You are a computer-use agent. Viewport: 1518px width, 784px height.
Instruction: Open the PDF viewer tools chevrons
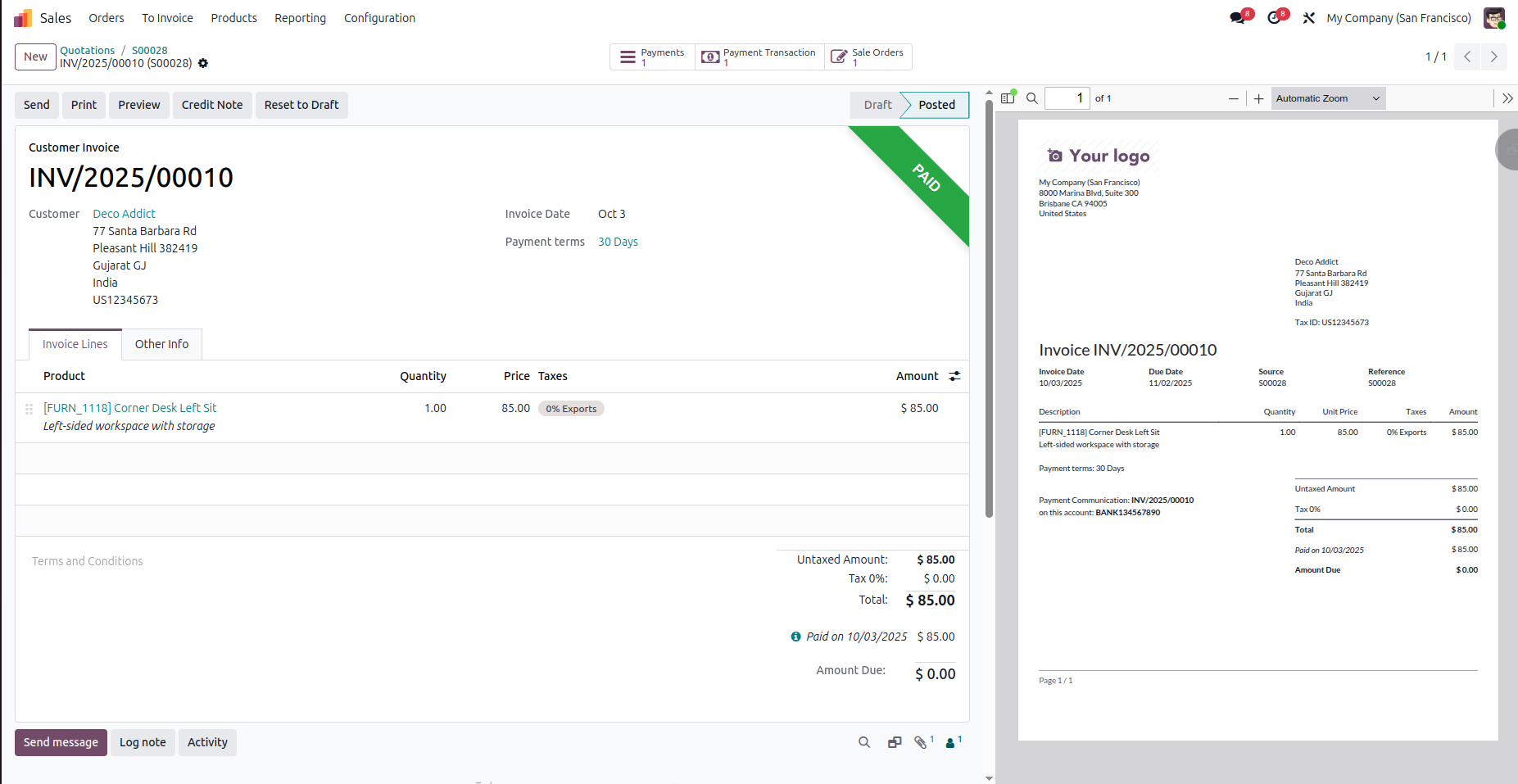[1507, 98]
